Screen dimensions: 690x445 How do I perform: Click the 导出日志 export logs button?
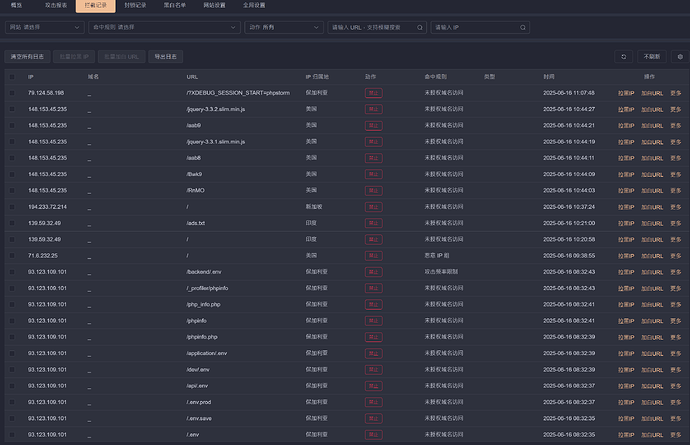pyautogui.click(x=165, y=57)
